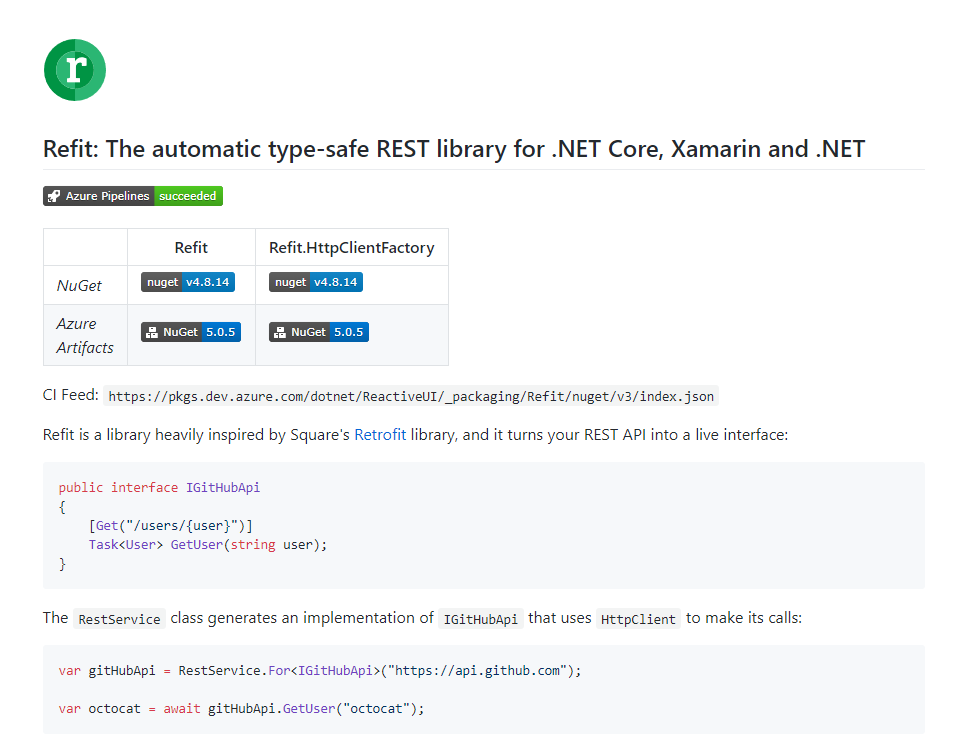Click the HttpClient inline code

coord(638,619)
